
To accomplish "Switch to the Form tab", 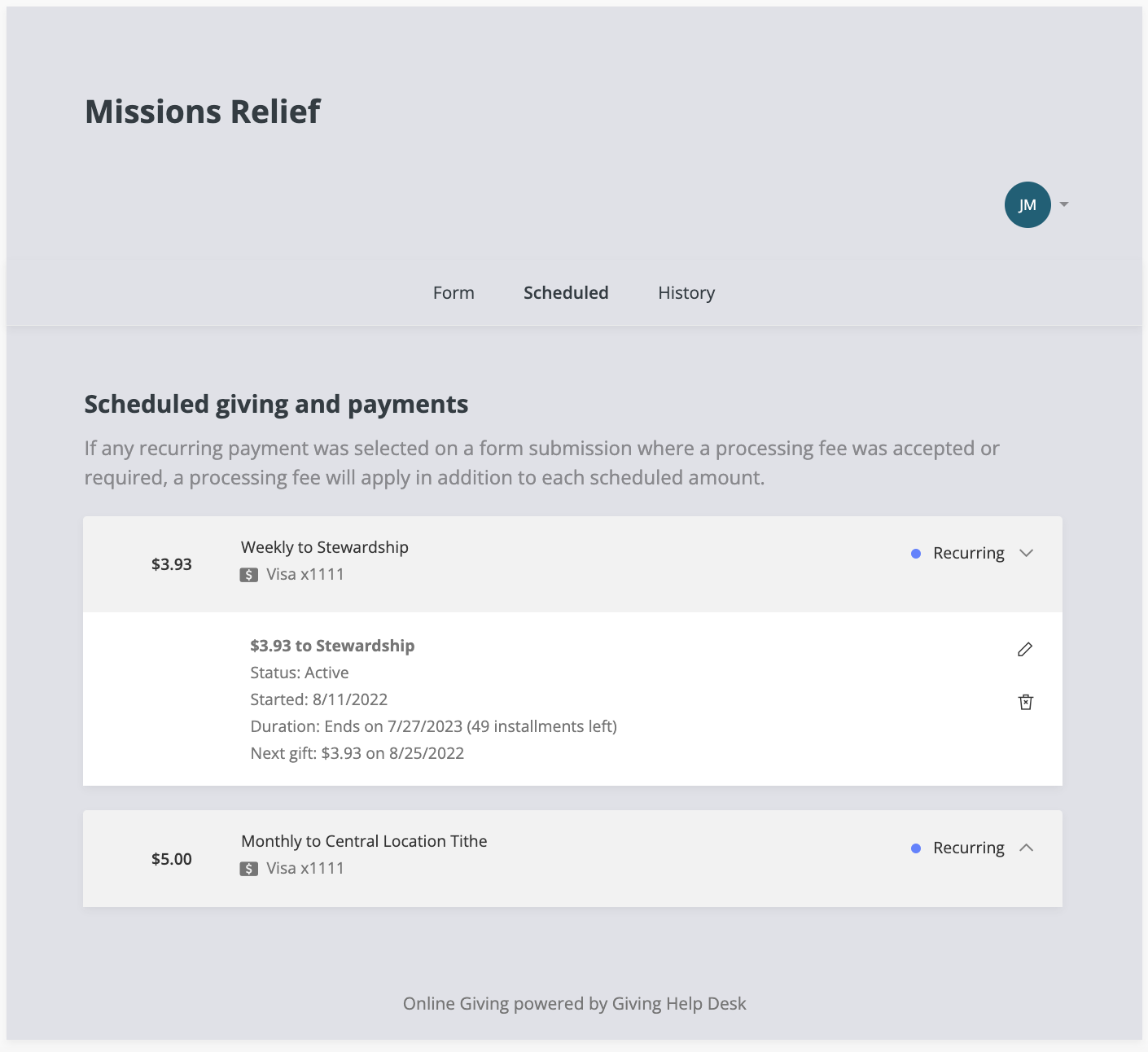I will (x=454, y=292).
